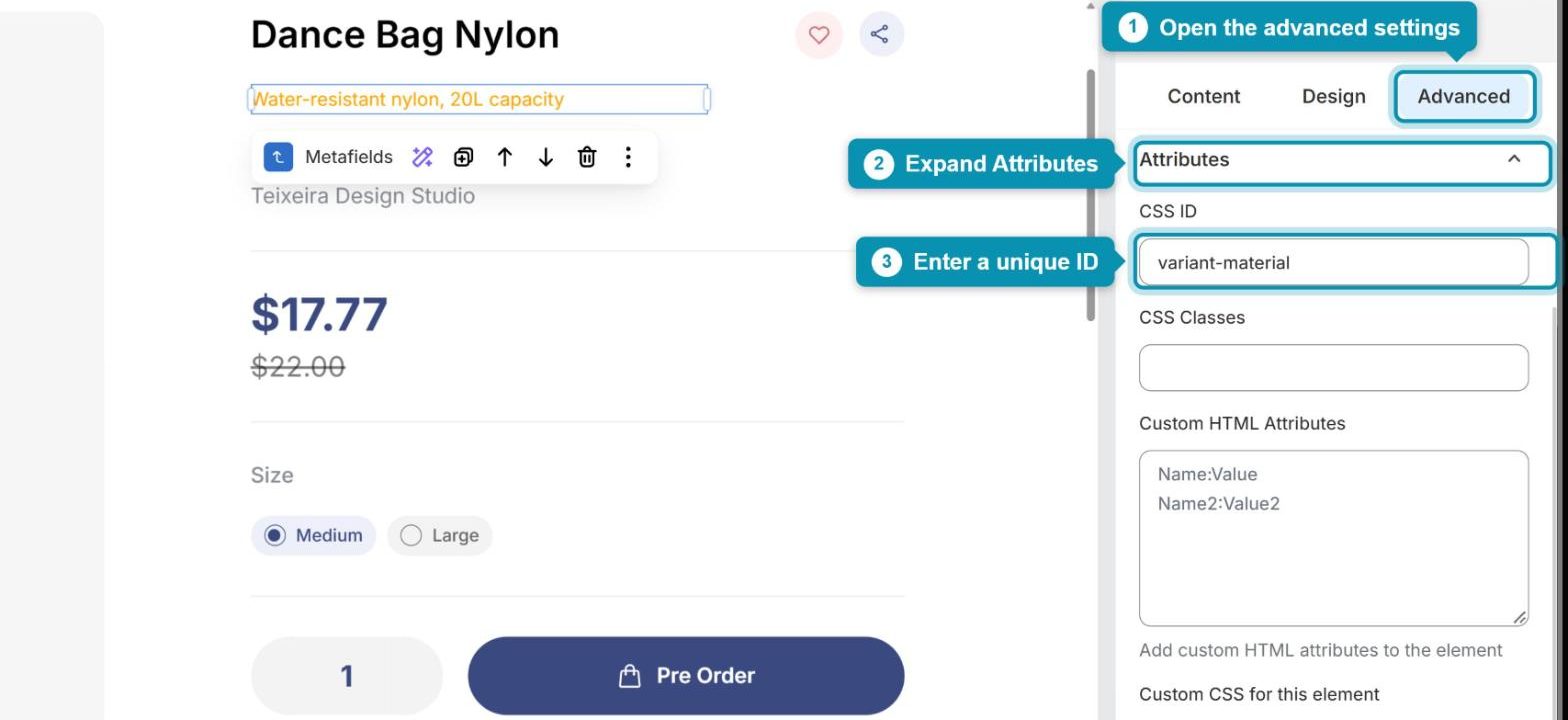Image resolution: width=1568 pixels, height=720 pixels.
Task: Focus the CSS Classes input field
Action: [1333, 368]
